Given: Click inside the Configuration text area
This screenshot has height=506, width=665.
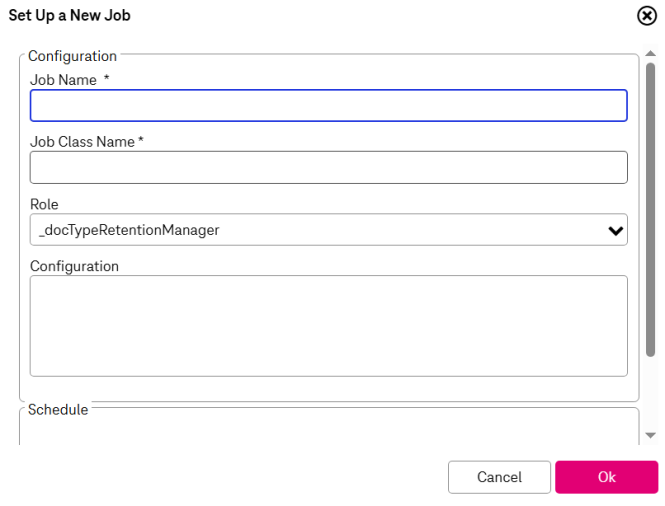Looking at the screenshot, I should point(328,326).
